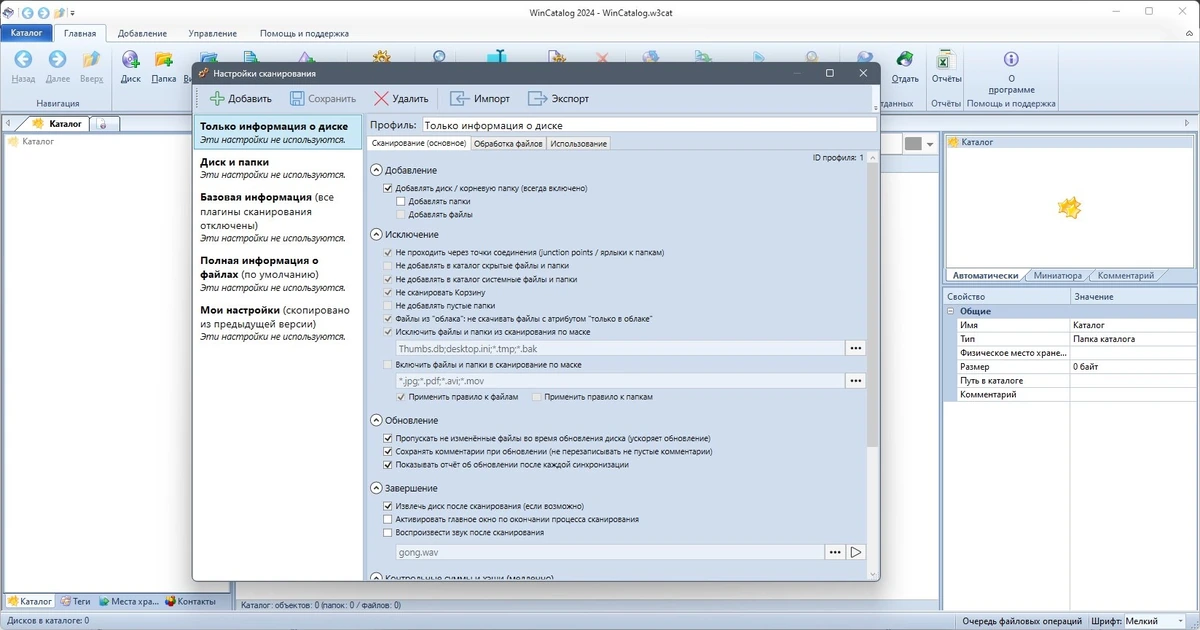
Task: Toggle 'Воспроизвести звук после сканирования' checkbox
Action: click(x=388, y=532)
